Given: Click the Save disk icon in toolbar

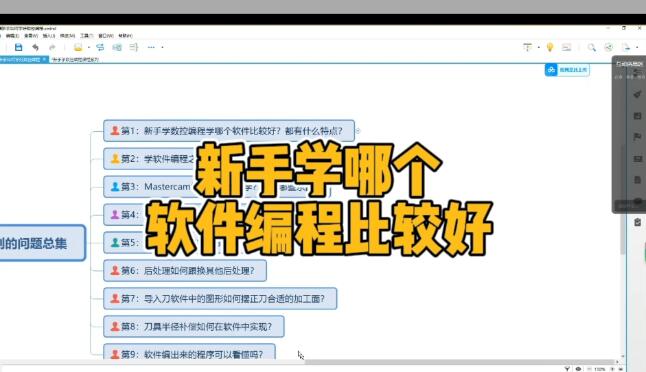Looking at the screenshot, I should (x=18, y=47).
